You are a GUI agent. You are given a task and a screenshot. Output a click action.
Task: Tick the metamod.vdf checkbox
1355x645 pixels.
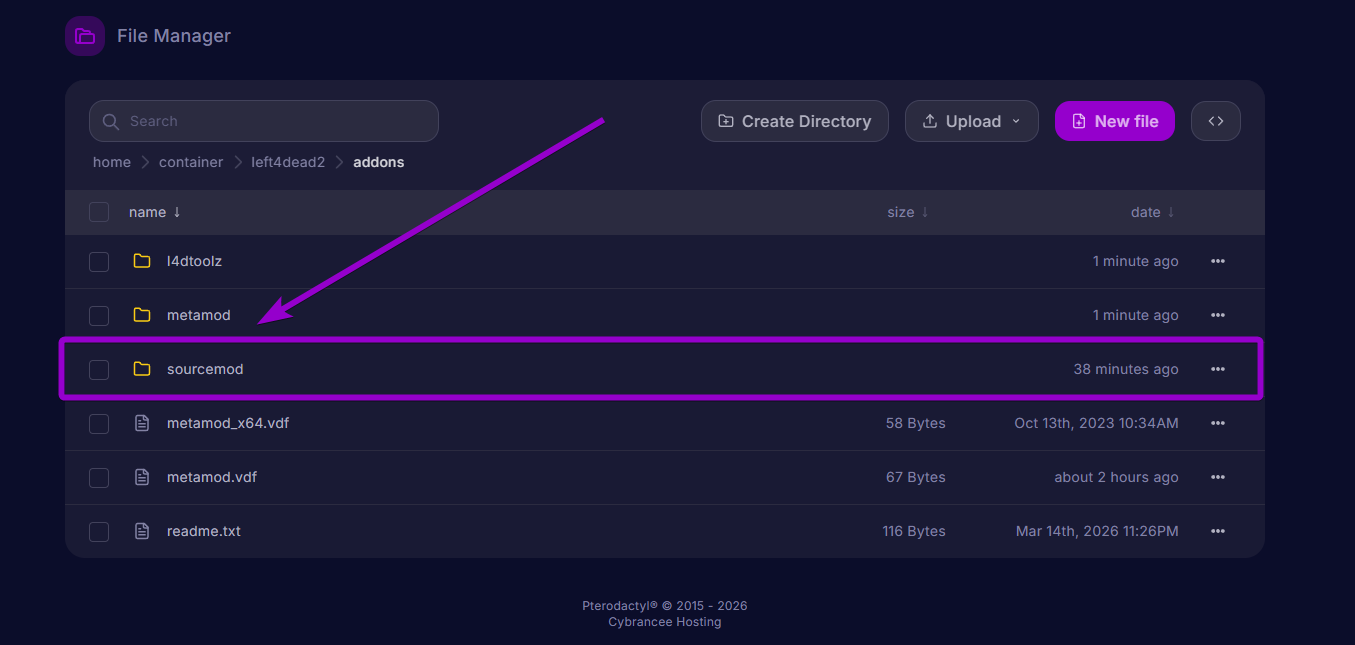99,477
